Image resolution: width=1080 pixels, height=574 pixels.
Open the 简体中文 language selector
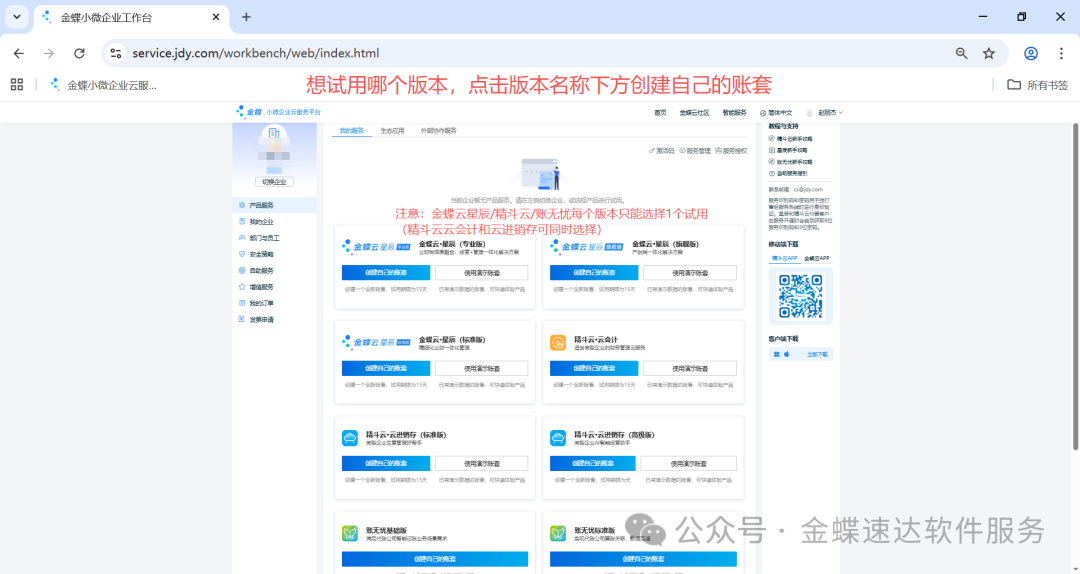[x=778, y=113]
